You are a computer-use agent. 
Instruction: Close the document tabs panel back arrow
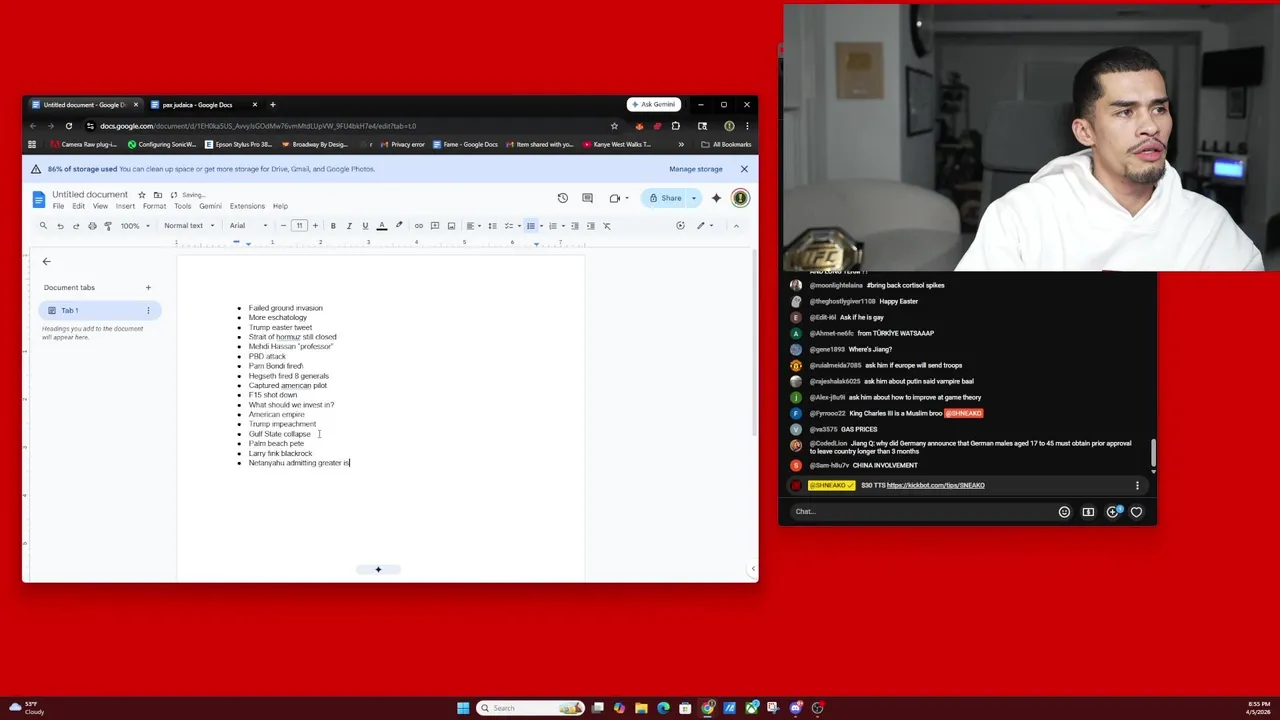(46, 261)
